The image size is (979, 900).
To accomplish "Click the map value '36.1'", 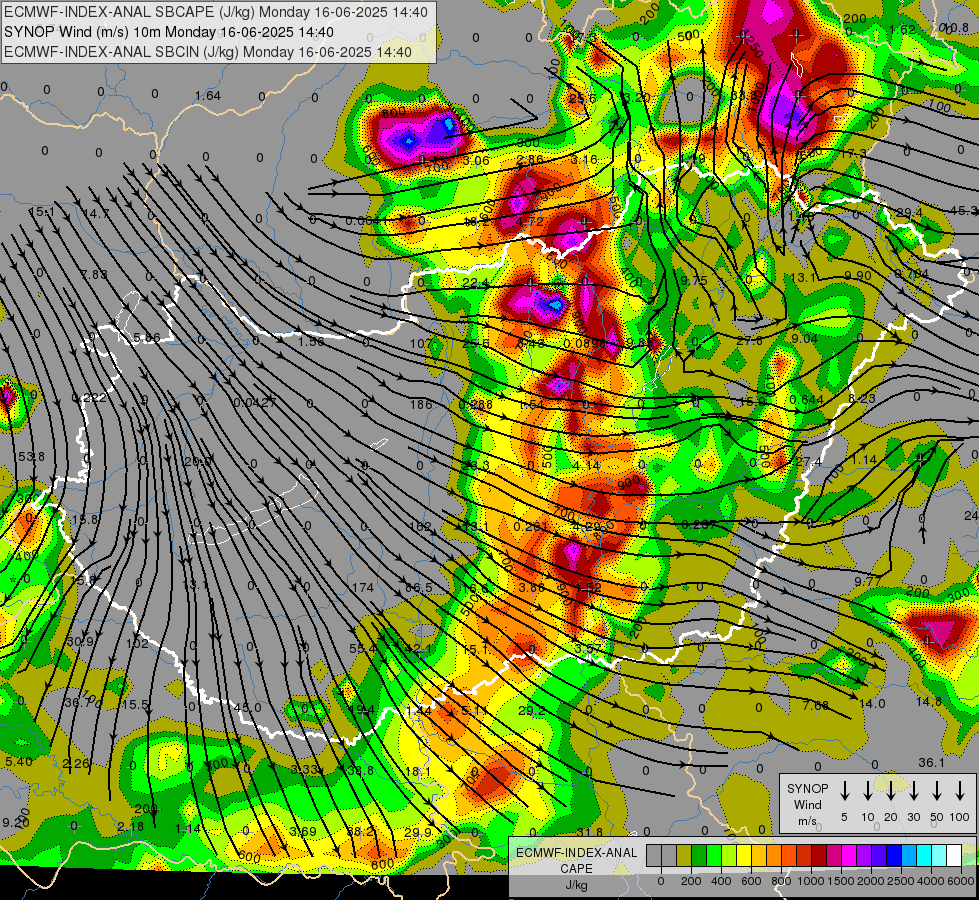I will (932, 763).
